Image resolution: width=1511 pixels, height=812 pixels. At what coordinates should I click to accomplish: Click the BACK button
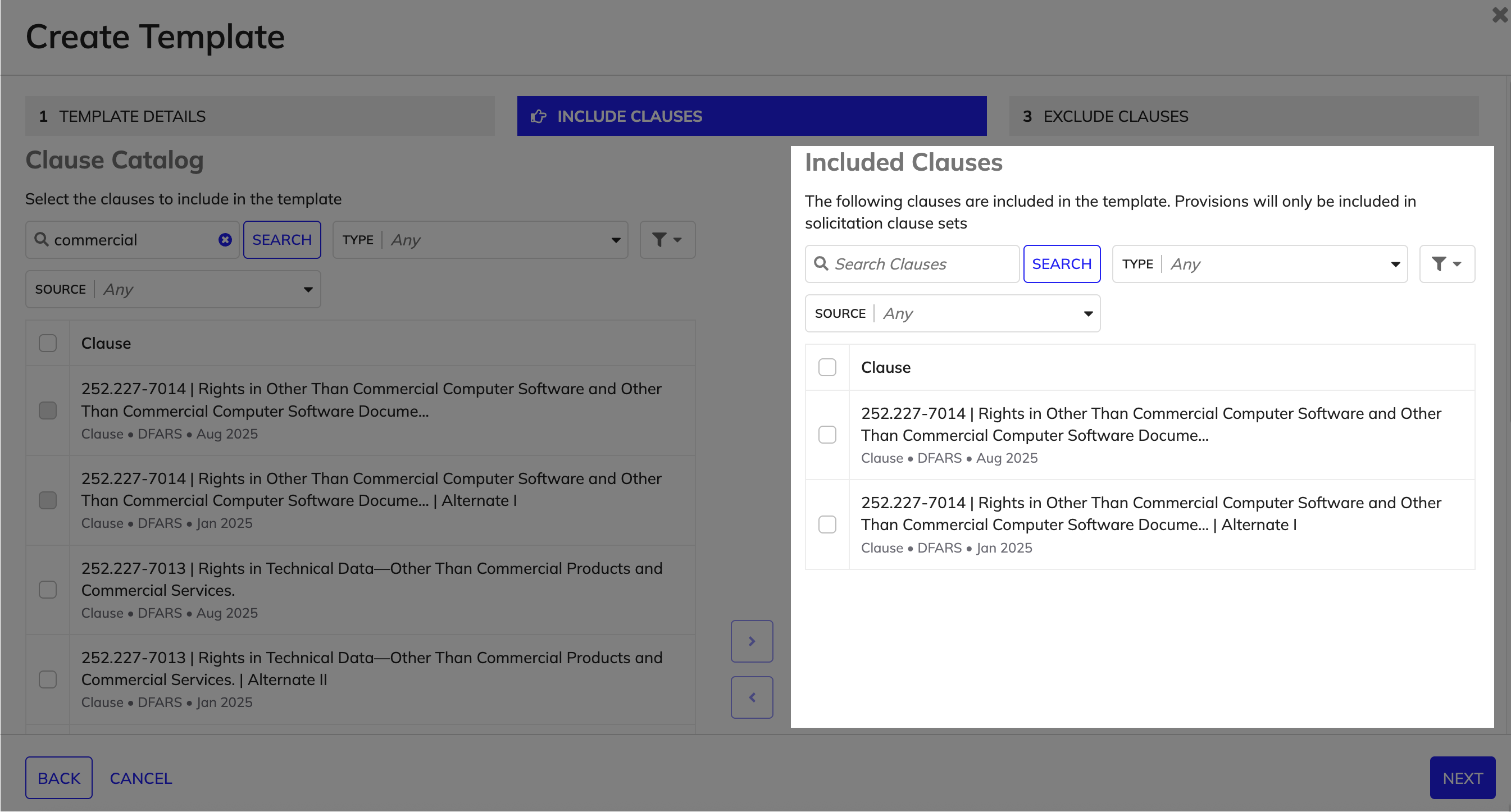click(58, 778)
